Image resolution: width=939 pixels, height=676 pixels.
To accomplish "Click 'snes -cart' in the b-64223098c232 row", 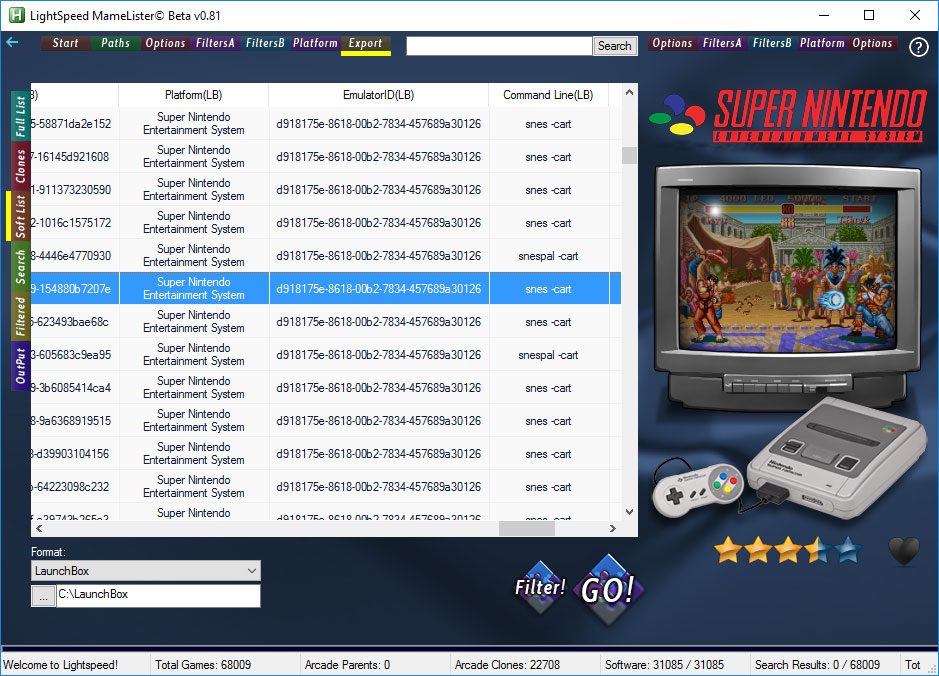I will [548, 486].
